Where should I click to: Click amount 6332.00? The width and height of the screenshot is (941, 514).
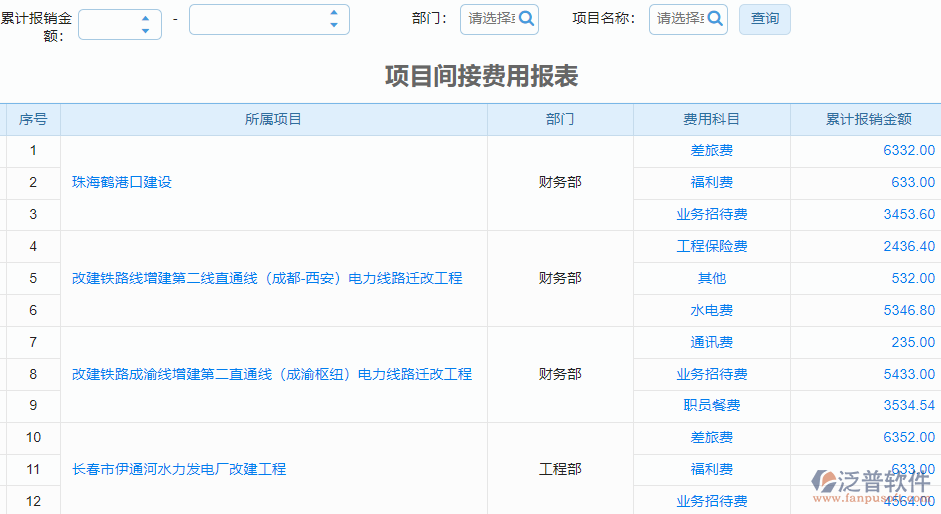(909, 151)
